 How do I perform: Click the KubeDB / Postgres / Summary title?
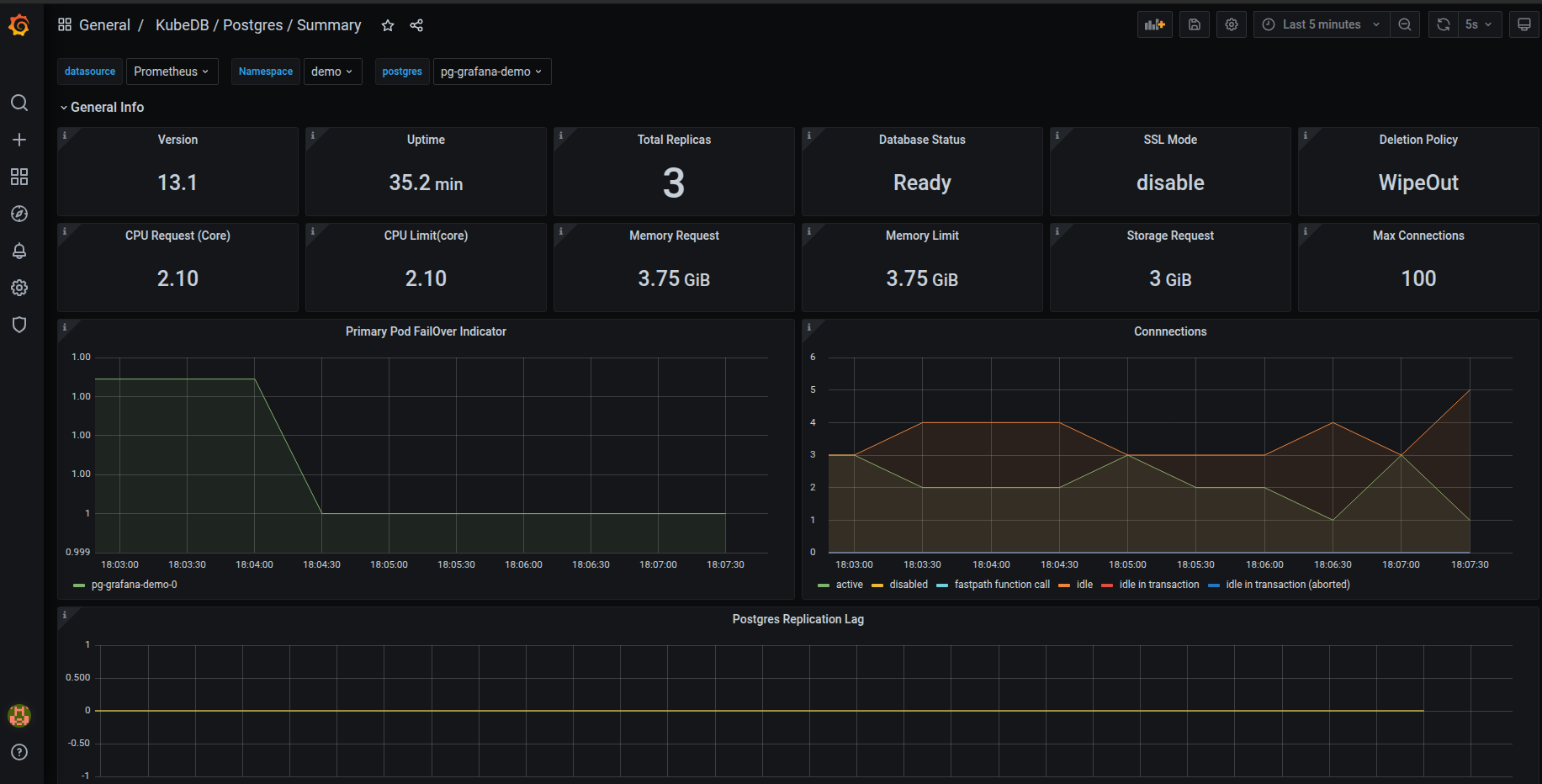point(258,25)
